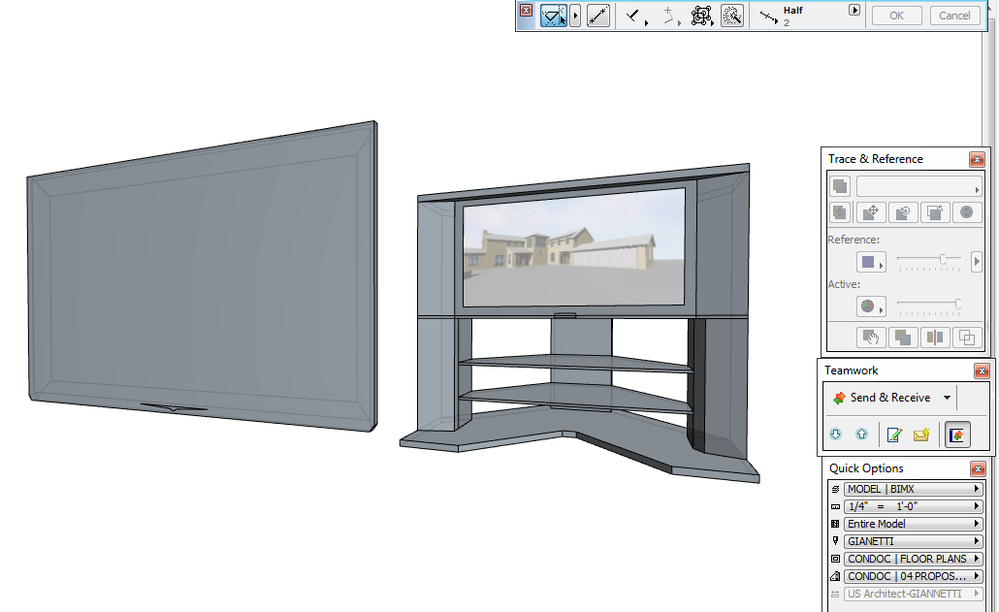Expand more Trace options arrow beside Reference slider
The width and height of the screenshot is (999, 612).
pos(976,261)
